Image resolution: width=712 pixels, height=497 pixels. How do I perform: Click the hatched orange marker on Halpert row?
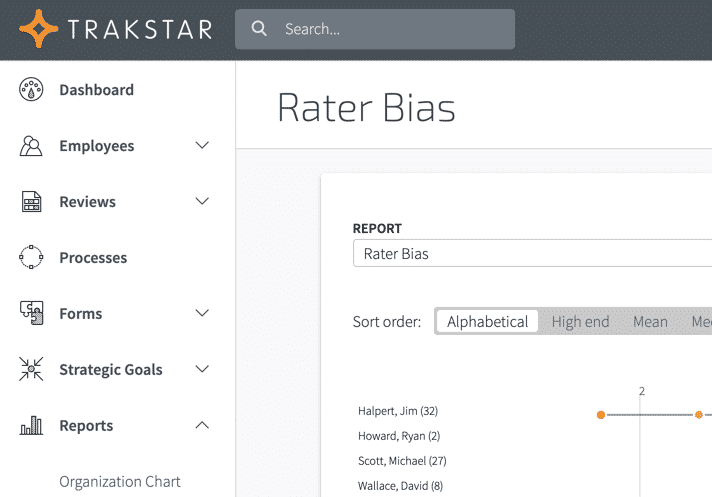pyautogui.click(x=699, y=415)
